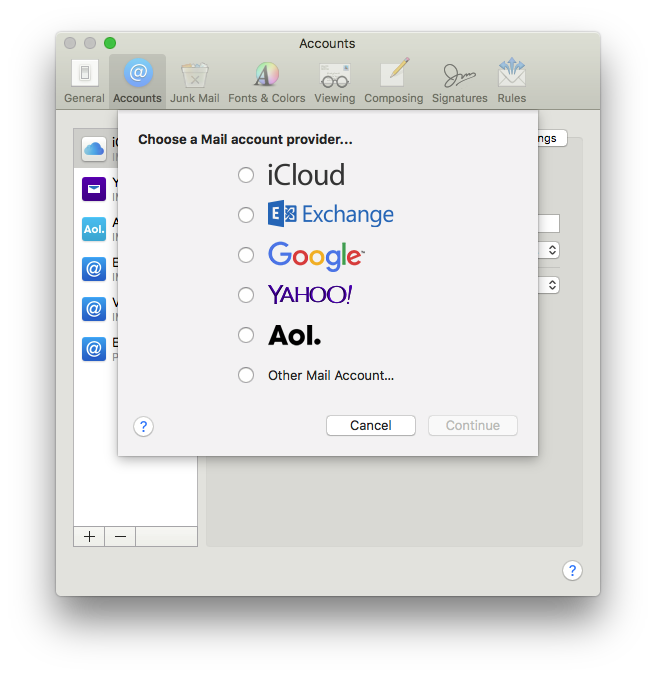Click the iCloud provider label
This screenshot has width=656, height=676.
click(x=306, y=175)
